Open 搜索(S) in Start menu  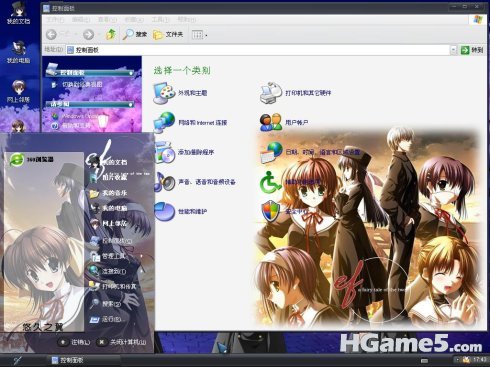106,304
